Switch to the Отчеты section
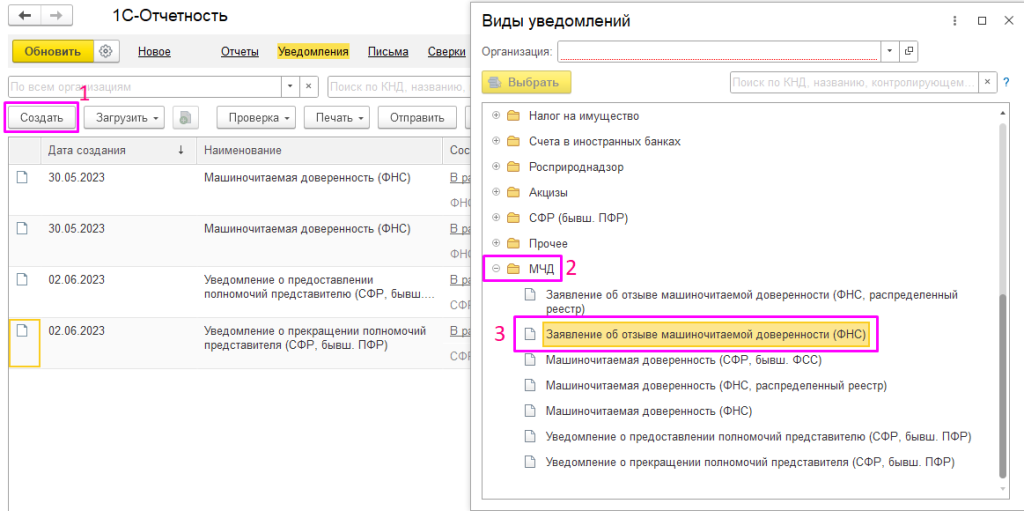 point(240,52)
